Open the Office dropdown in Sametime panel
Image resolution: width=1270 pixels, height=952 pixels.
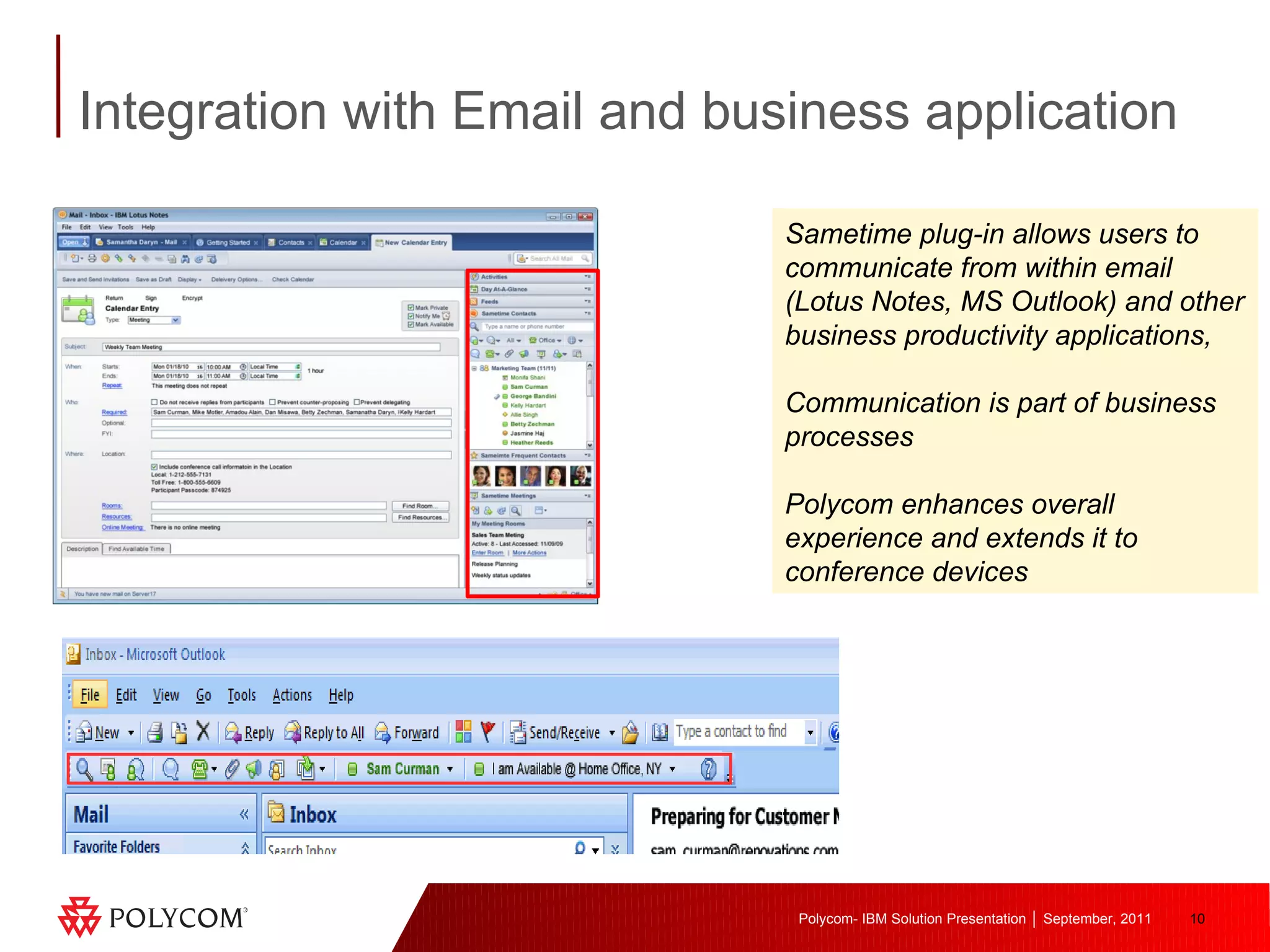coord(545,340)
